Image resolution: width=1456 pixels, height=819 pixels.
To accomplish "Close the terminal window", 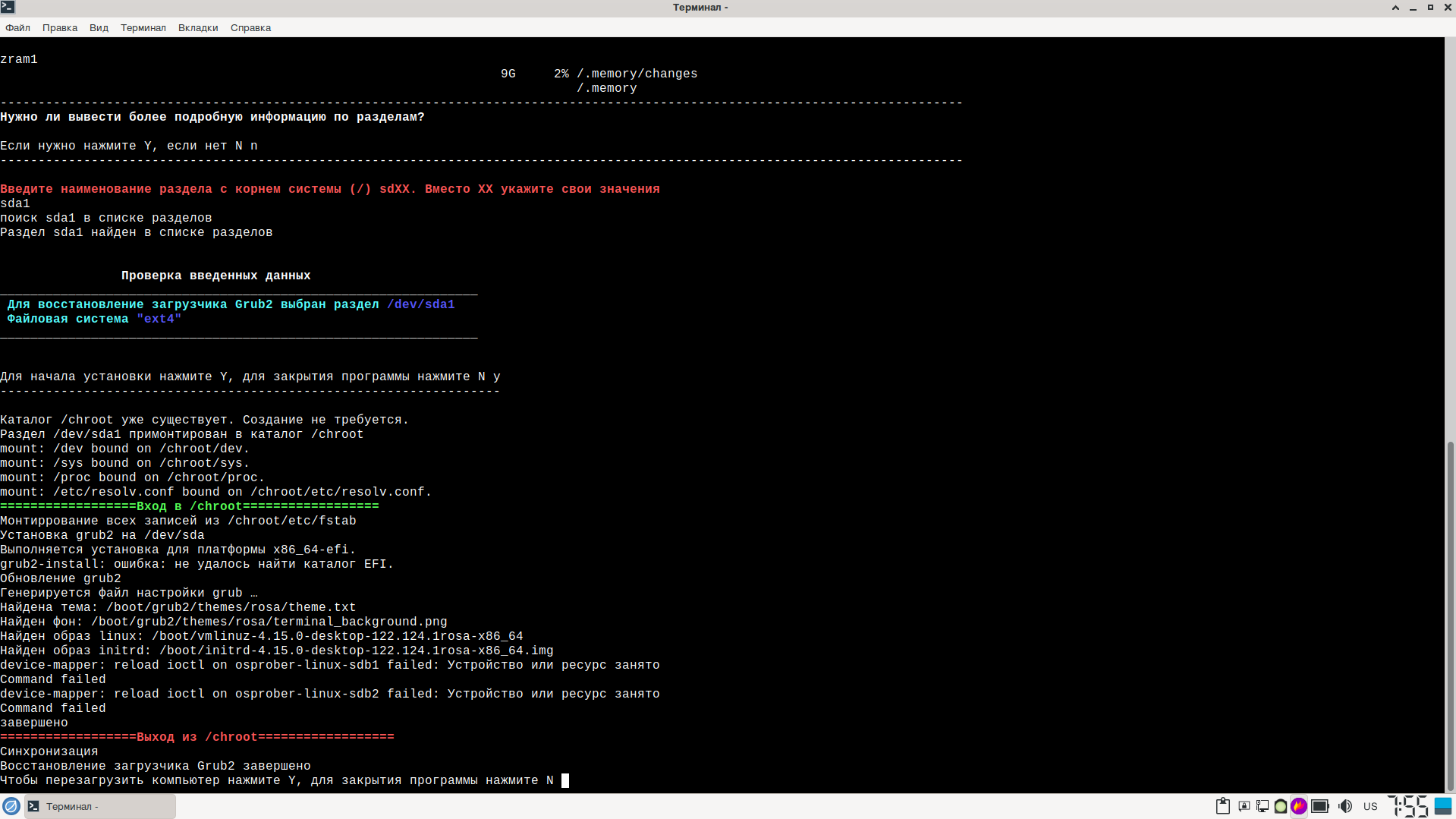I will click(x=1448, y=8).
